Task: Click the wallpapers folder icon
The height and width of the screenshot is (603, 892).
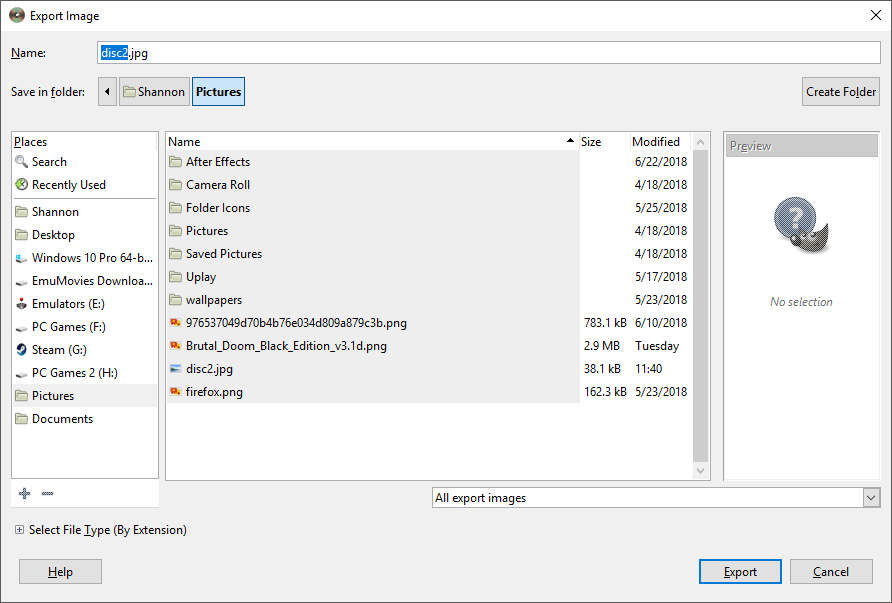Action: pyautogui.click(x=175, y=300)
